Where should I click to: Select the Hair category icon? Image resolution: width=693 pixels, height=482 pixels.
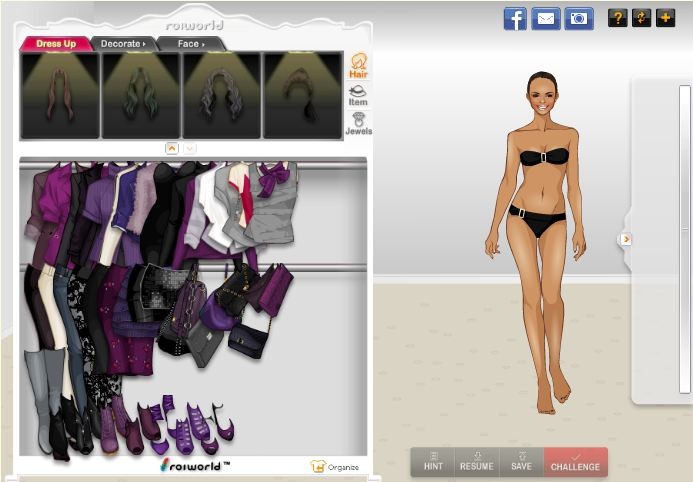tap(358, 66)
